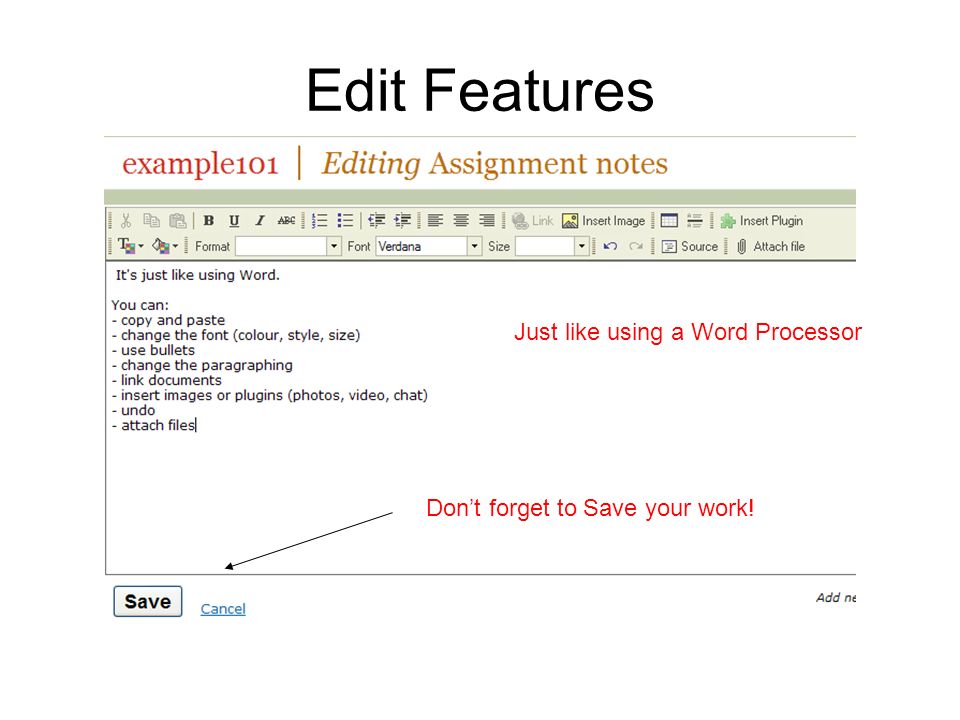Decrease indent with the outdent icon
The height and width of the screenshot is (720, 960).
[377, 220]
